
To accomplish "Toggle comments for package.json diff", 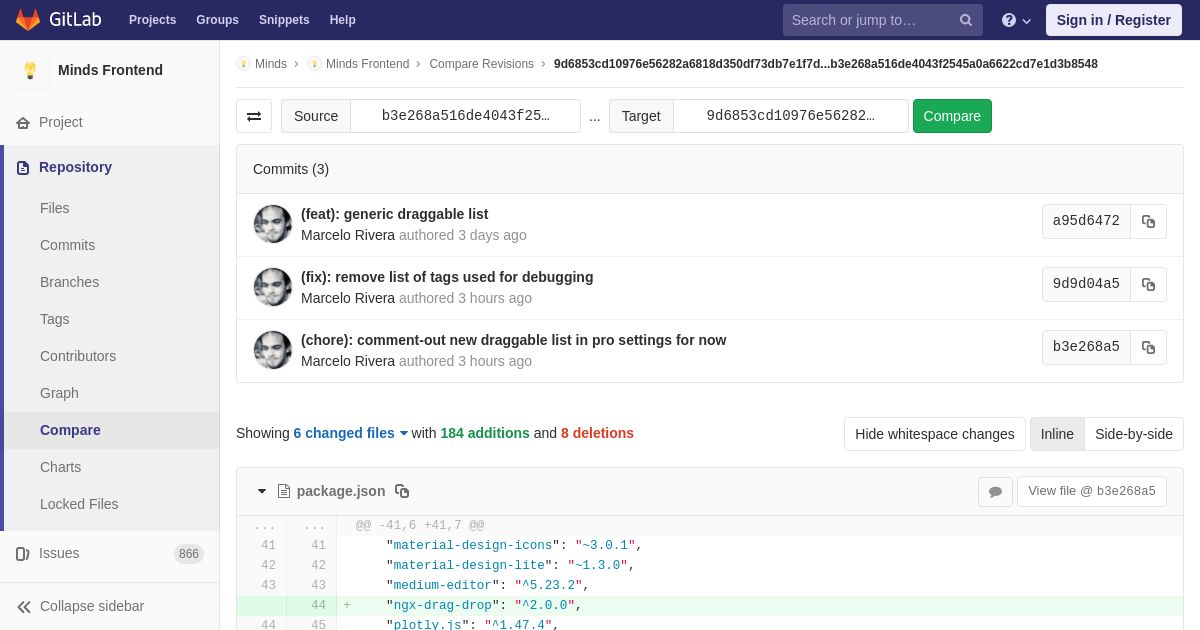I will coord(995,491).
